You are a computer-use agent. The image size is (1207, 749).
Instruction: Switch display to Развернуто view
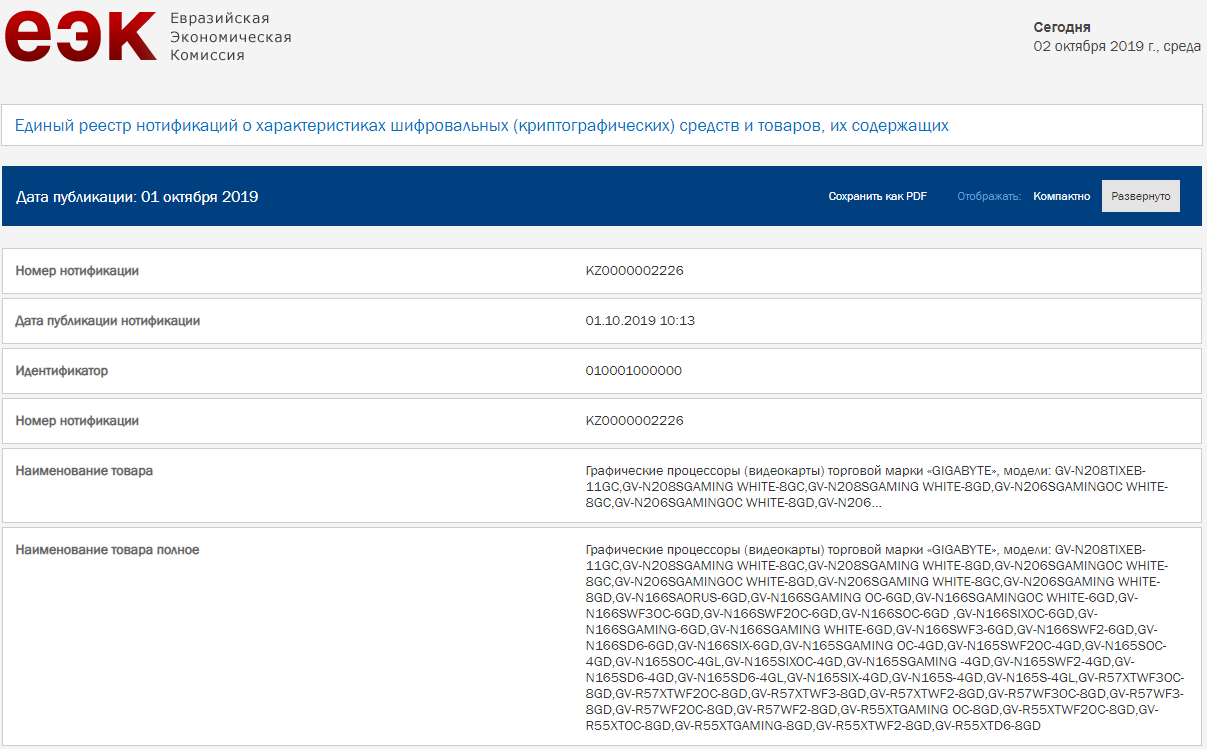click(1141, 197)
